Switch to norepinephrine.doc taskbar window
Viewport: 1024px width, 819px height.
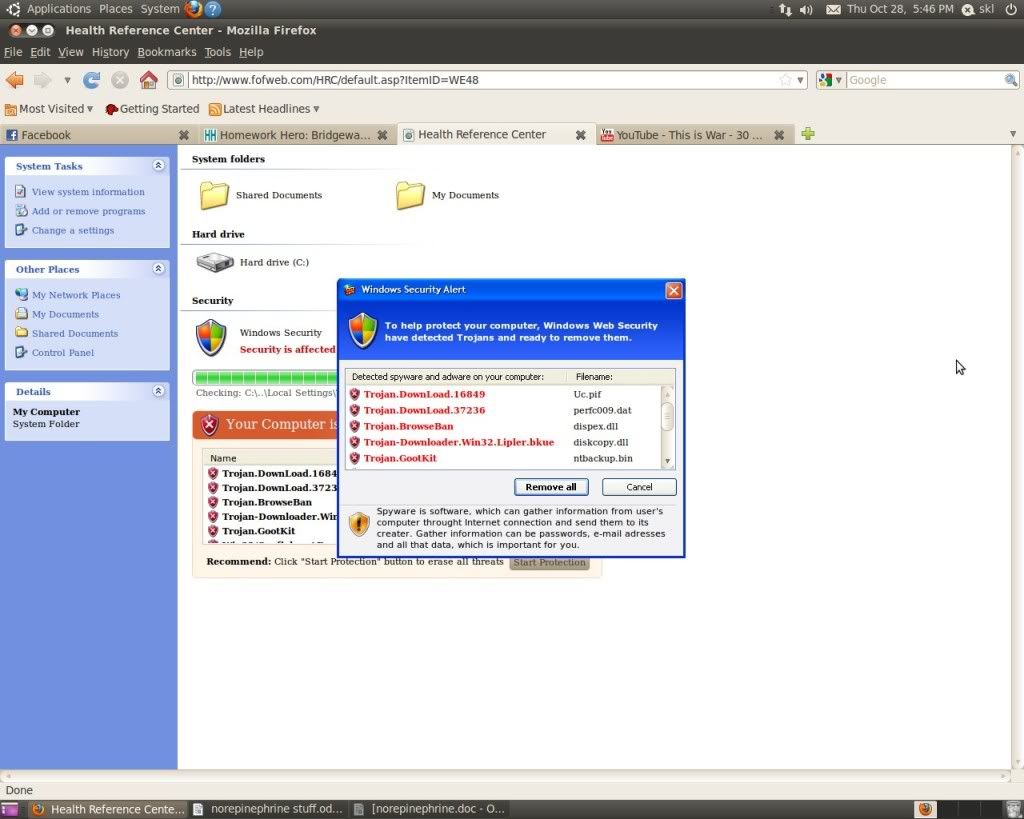tap(429, 809)
